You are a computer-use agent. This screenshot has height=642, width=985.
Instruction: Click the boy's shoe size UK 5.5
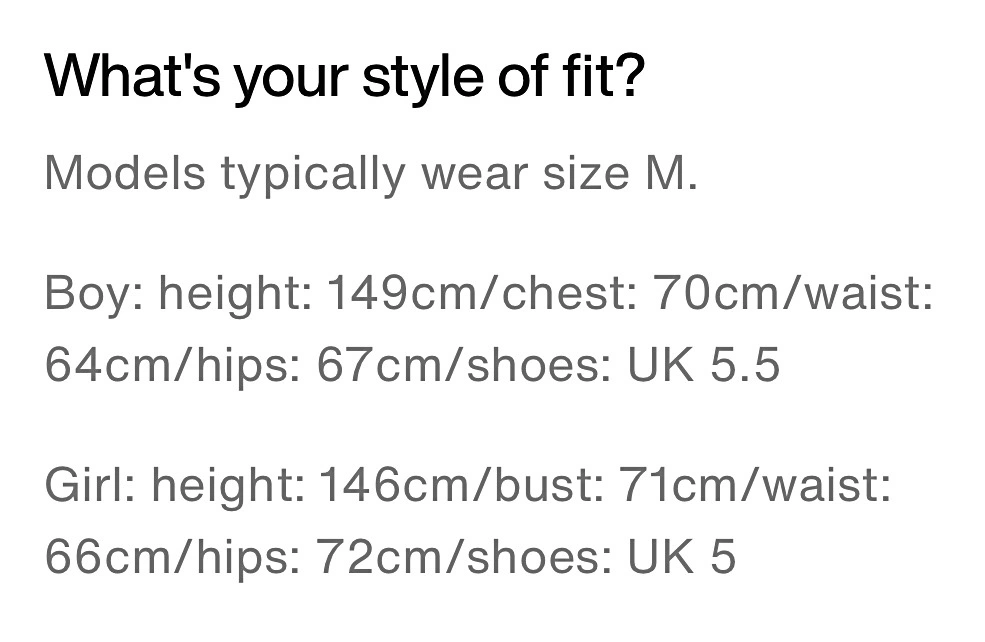pos(704,364)
